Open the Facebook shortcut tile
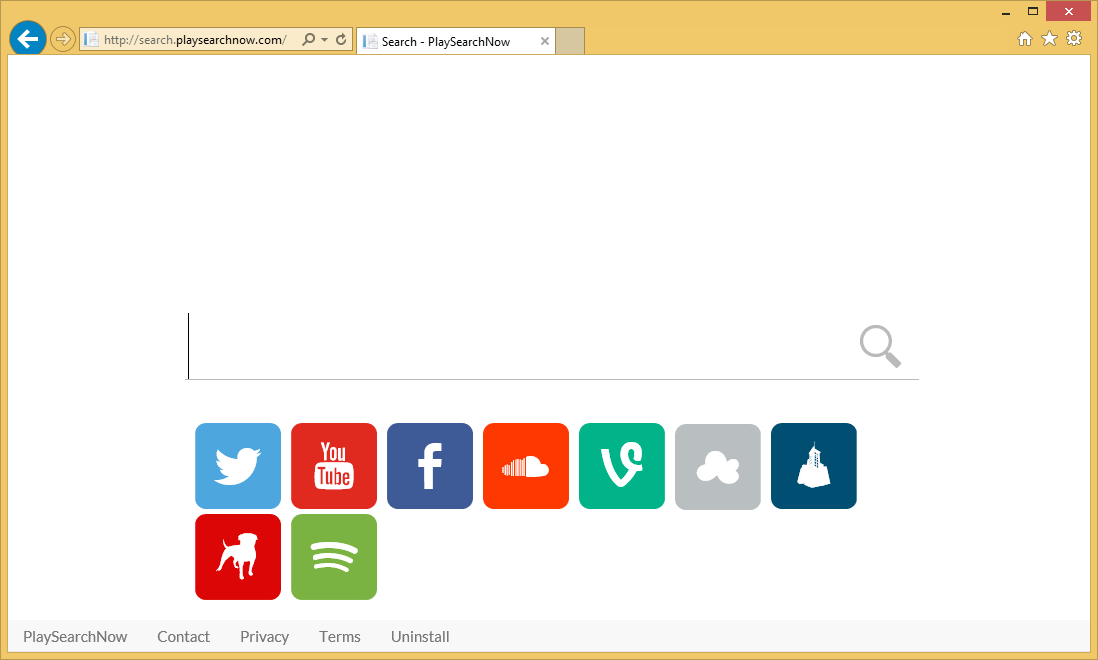The width and height of the screenshot is (1098, 660). (x=430, y=466)
